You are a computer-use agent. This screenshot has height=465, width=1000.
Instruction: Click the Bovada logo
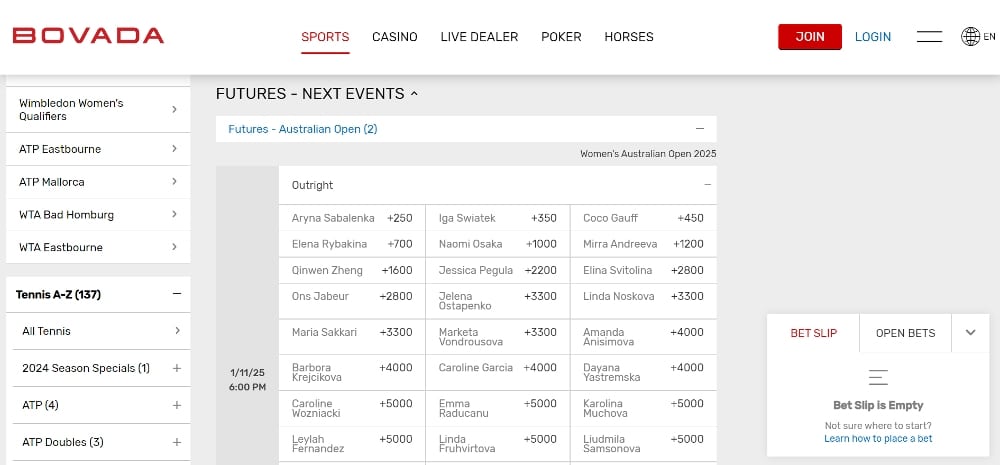(88, 36)
